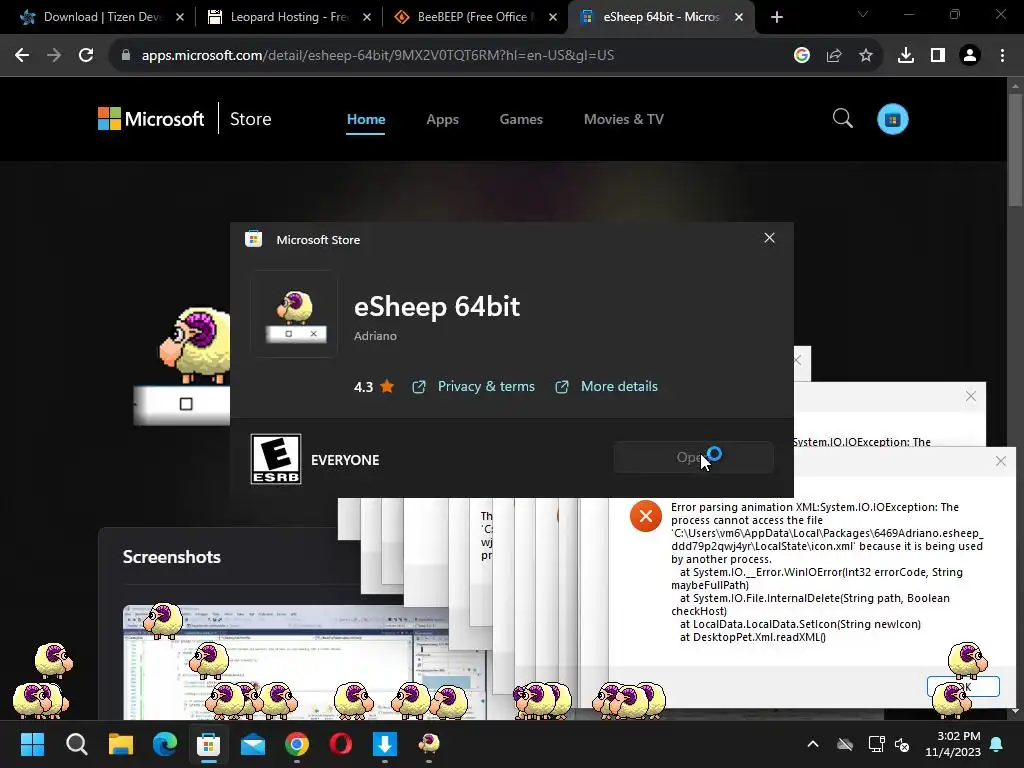Click the Screenshots heading

[172, 556]
